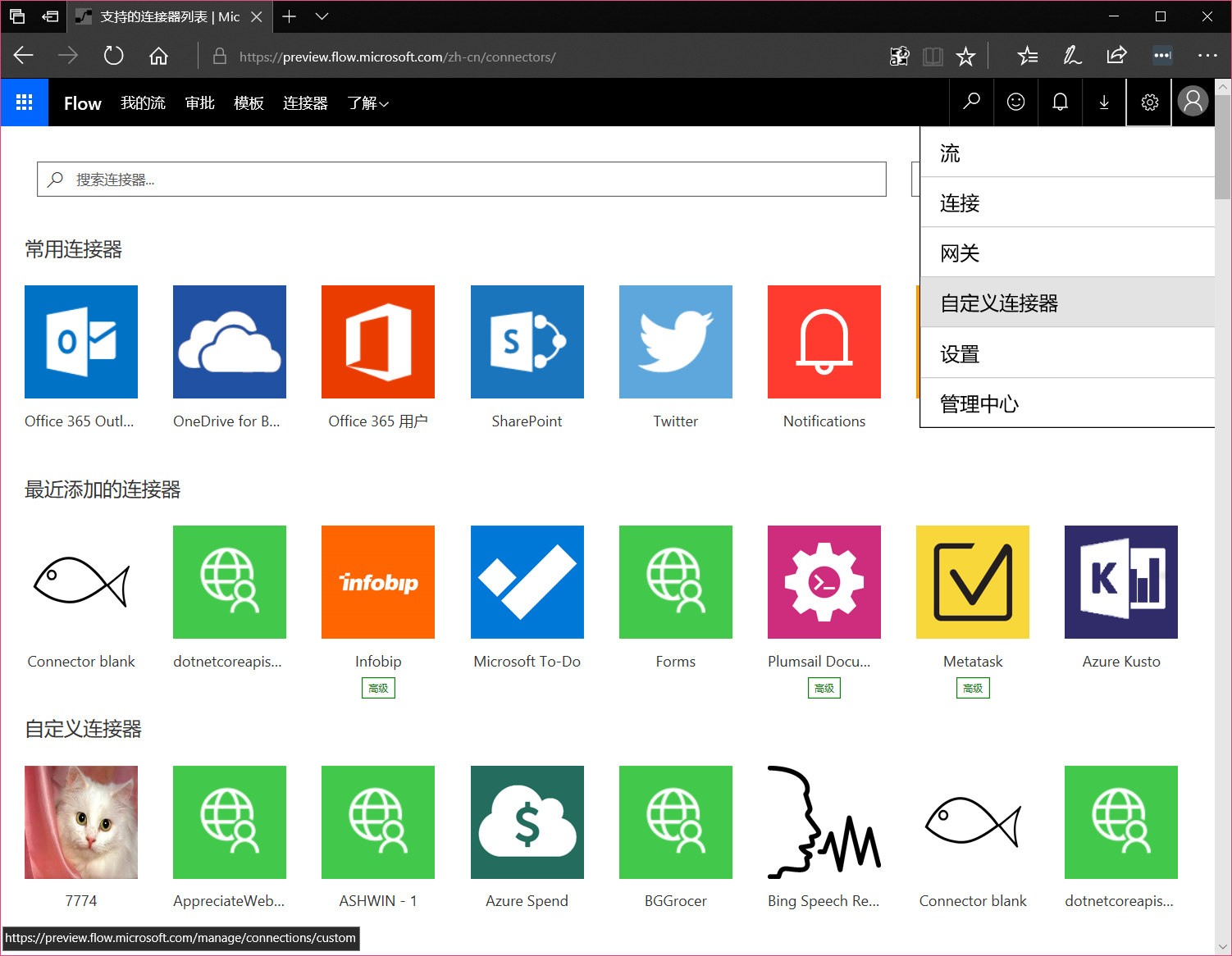
Task: Expand the browser tab list chevron
Action: [321, 16]
